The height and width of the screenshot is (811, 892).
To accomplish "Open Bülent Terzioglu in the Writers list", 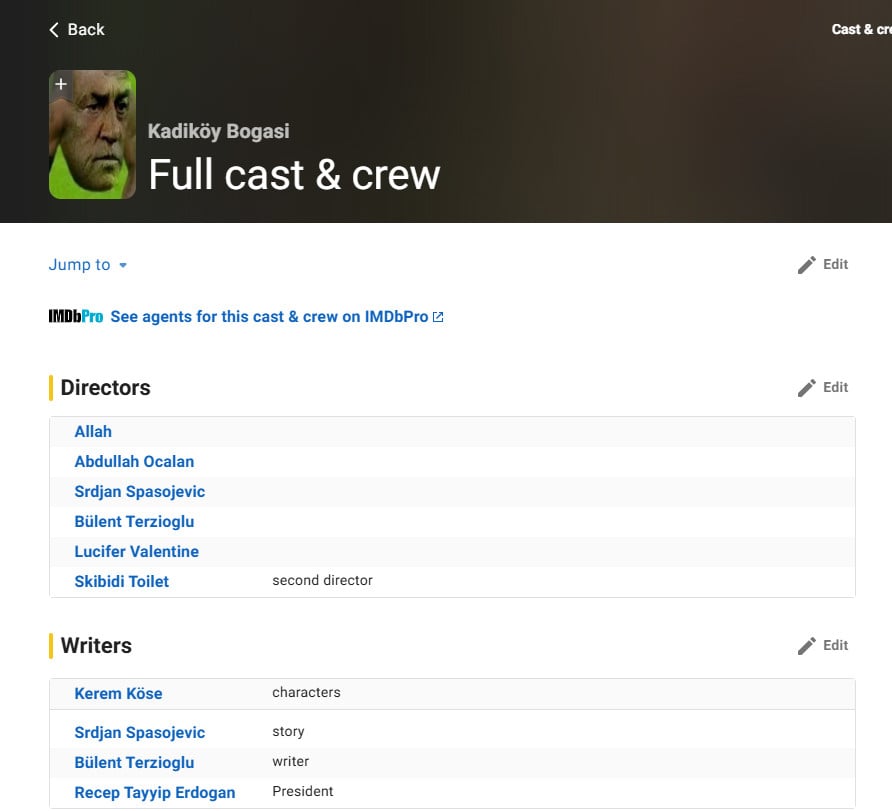I will pyautogui.click(x=134, y=763).
